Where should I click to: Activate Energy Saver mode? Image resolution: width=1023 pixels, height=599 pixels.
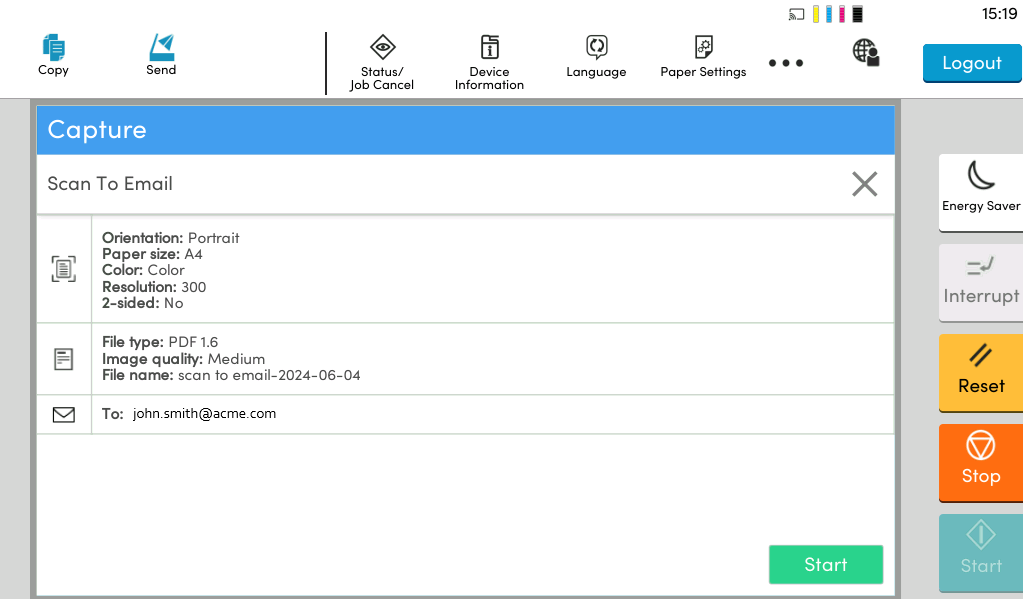click(981, 188)
